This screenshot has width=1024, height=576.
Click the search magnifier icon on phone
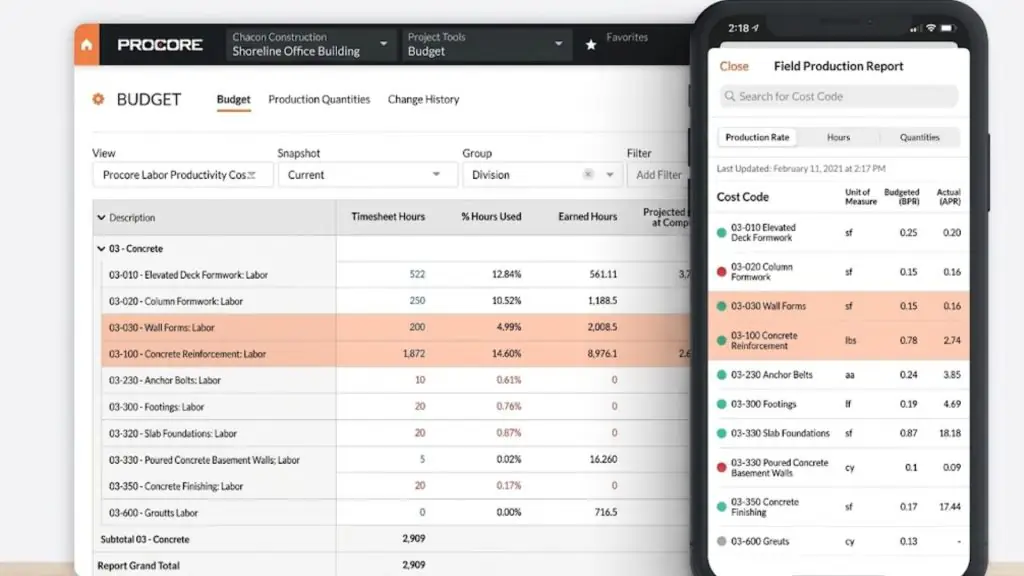729,96
